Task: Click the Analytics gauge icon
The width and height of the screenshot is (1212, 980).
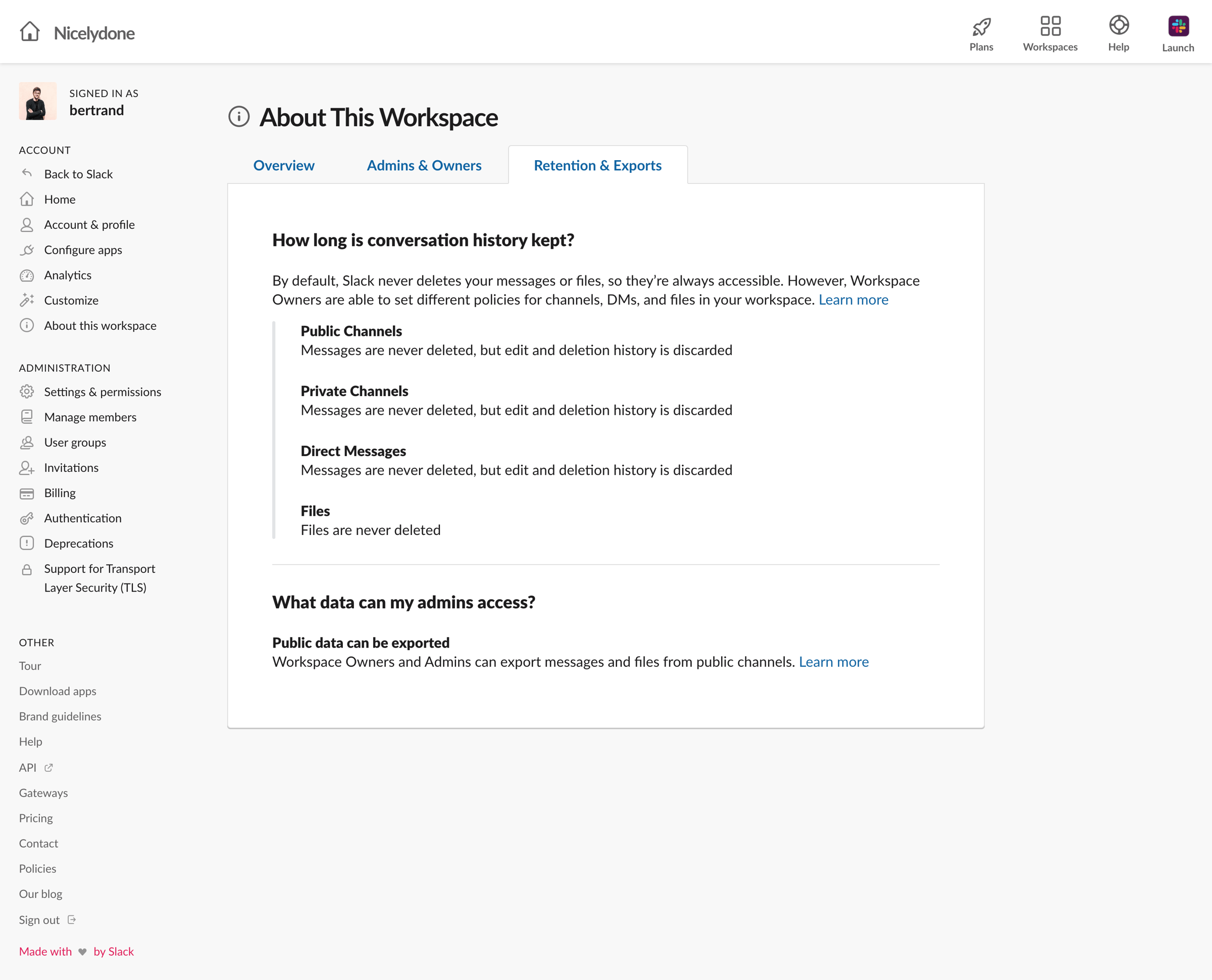Action: click(x=27, y=275)
